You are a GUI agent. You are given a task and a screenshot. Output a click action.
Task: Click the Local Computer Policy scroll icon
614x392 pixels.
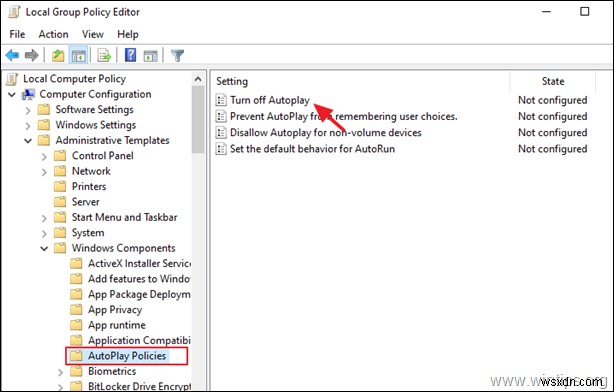point(12,79)
